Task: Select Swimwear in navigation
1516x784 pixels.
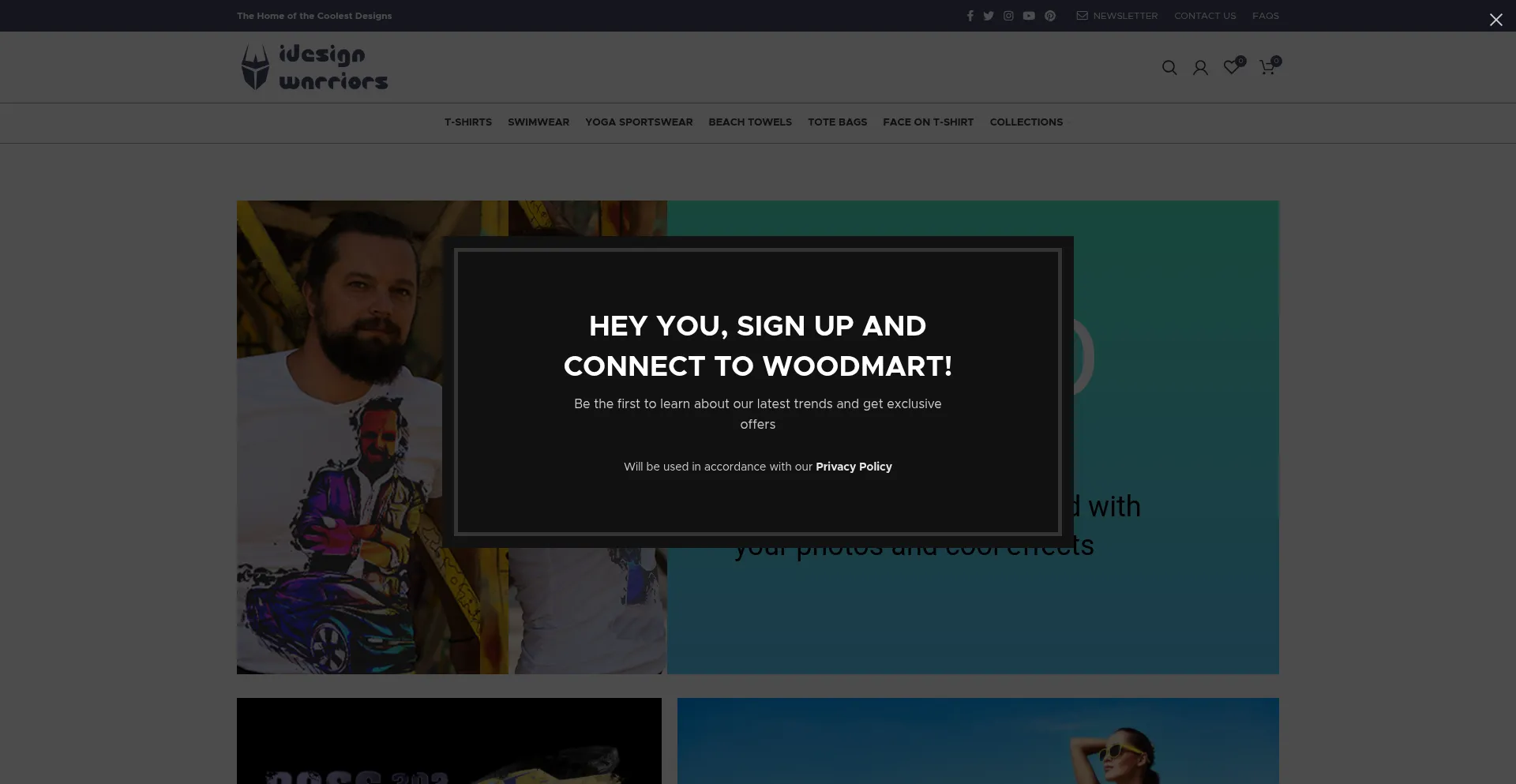Action: pos(538,122)
